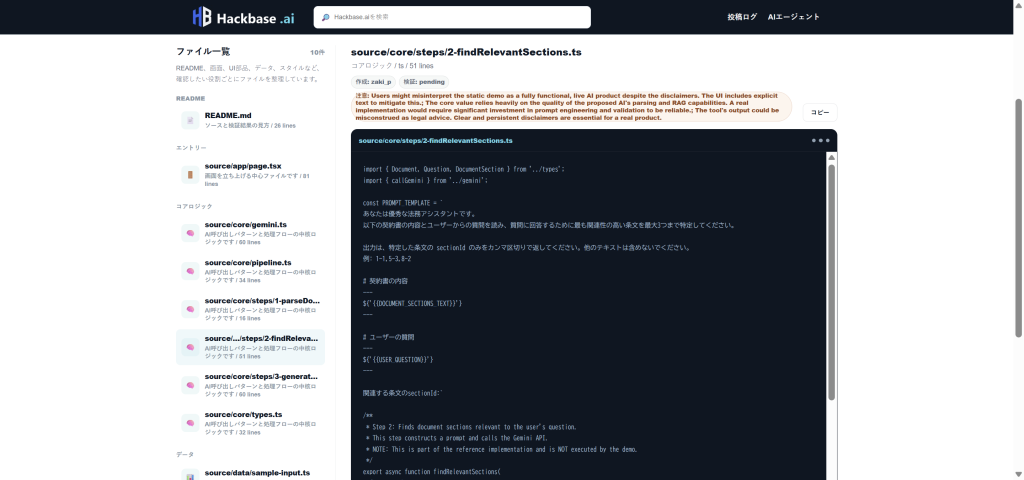The image size is (1024, 480).
Task: Open source/core/steps/1-parseDo... file
Action: pos(250,309)
